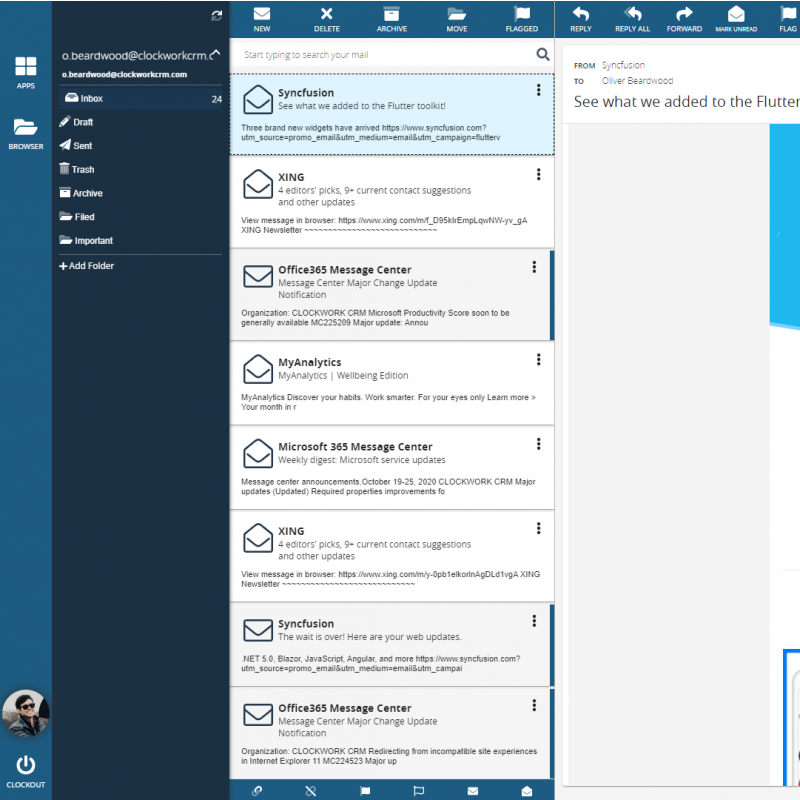Open the user profile avatar
The image size is (800, 800).
click(26, 713)
